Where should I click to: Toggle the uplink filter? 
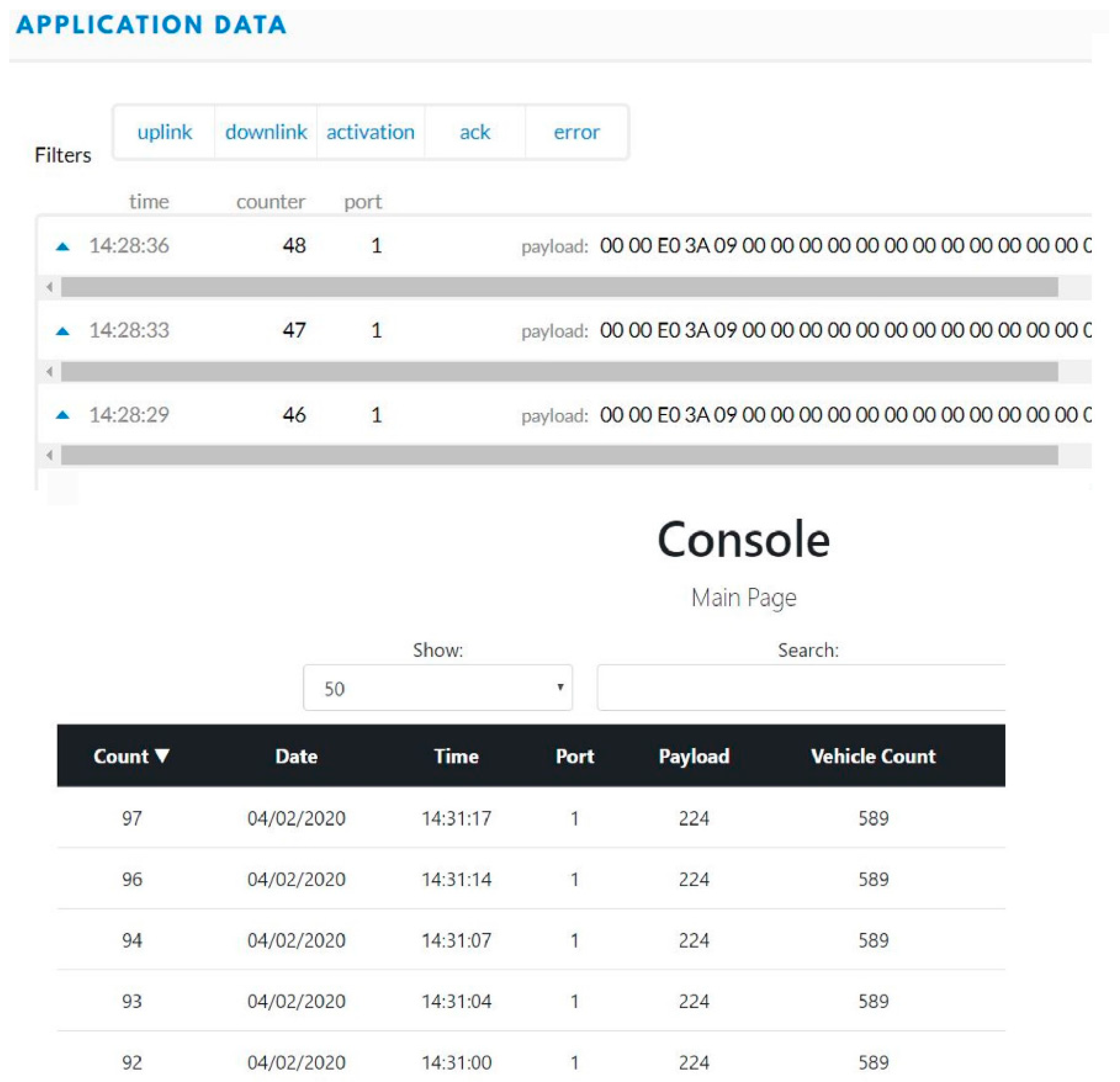(165, 132)
